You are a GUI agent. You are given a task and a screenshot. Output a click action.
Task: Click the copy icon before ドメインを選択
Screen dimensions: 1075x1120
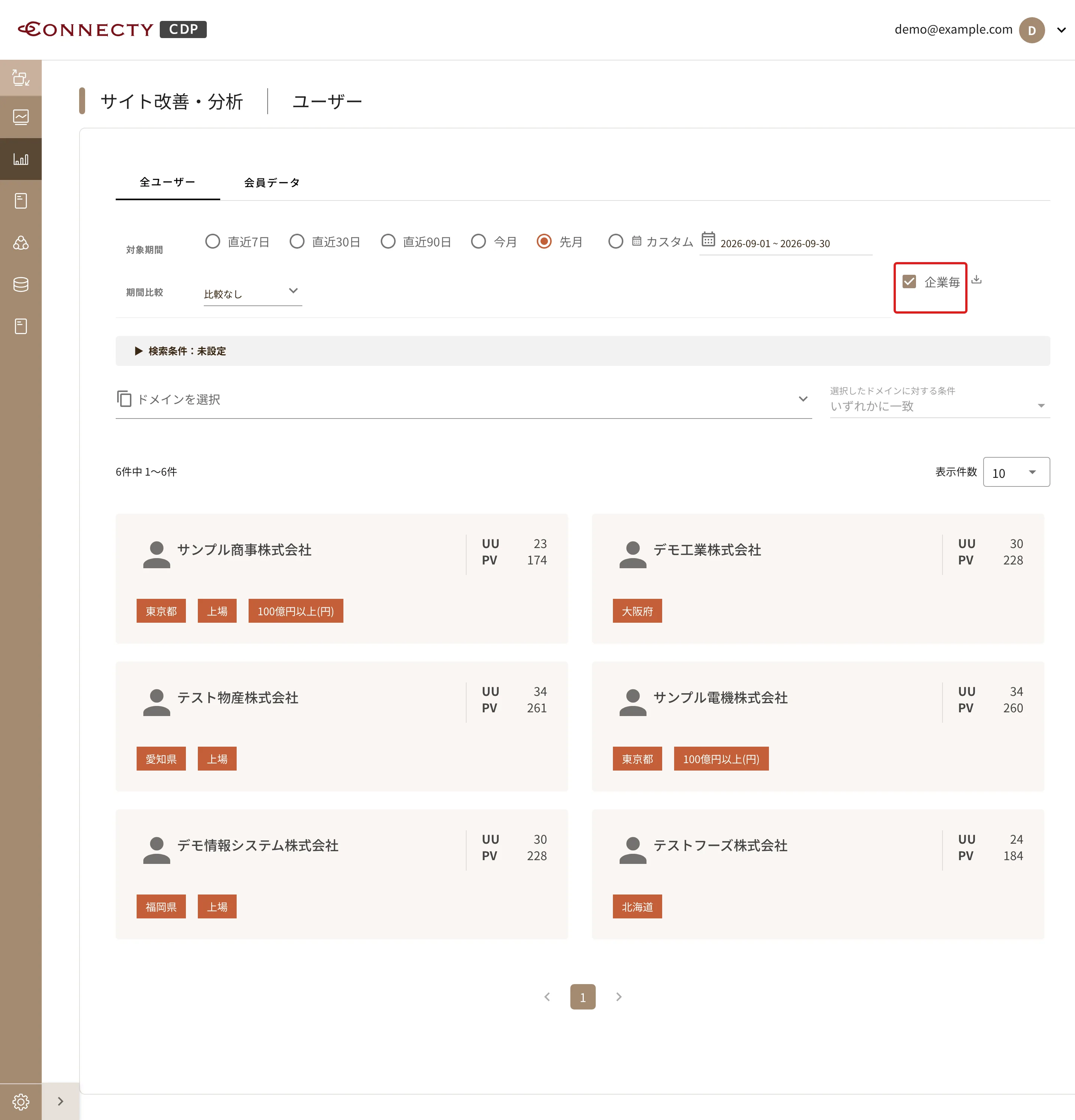click(x=124, y=398)
